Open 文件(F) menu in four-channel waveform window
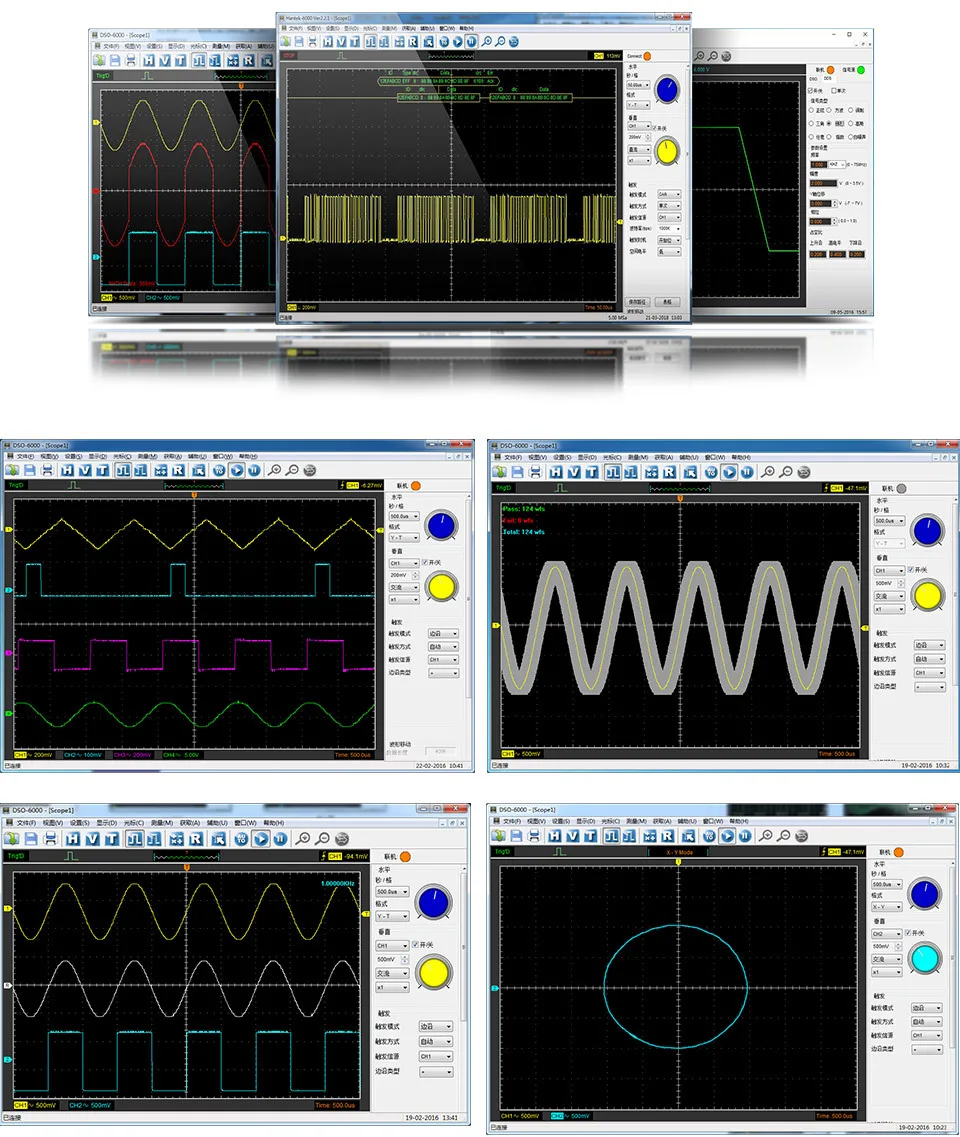Image resolution: width=960 pixels, height=1137 pixels. [x=26, y=456]
